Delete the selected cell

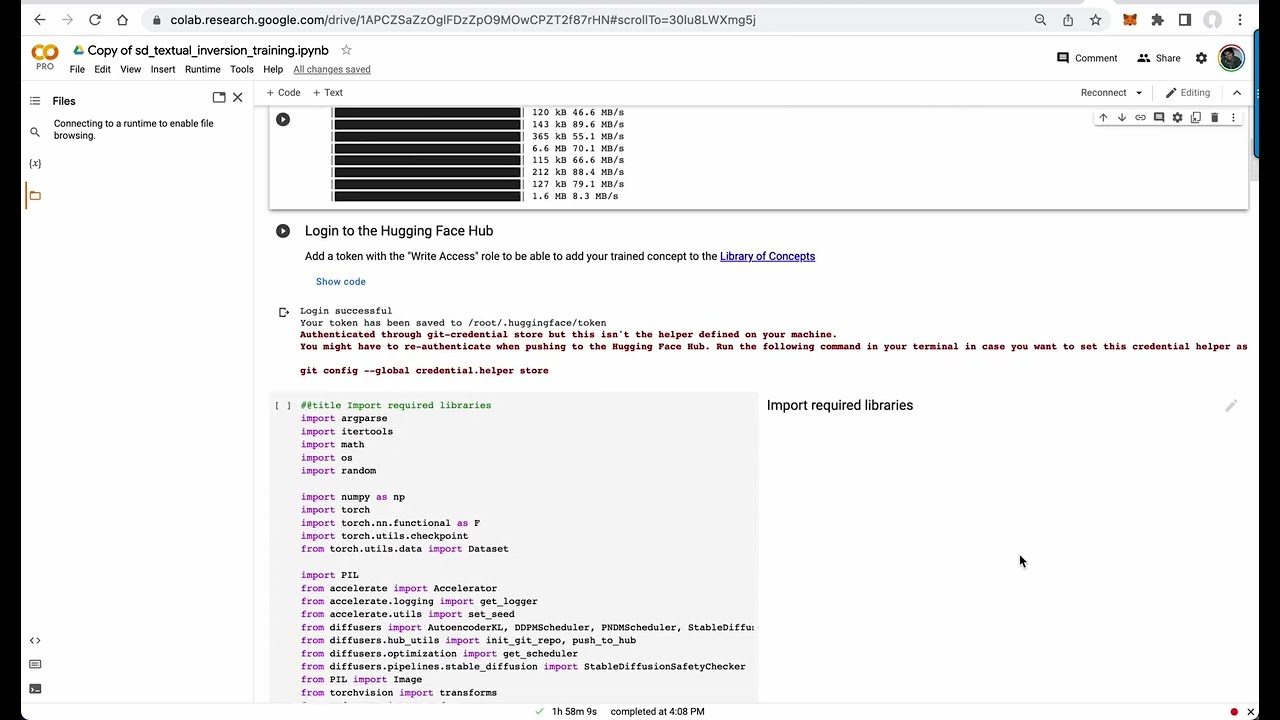pyautogui.click(x=1215, y=118)
